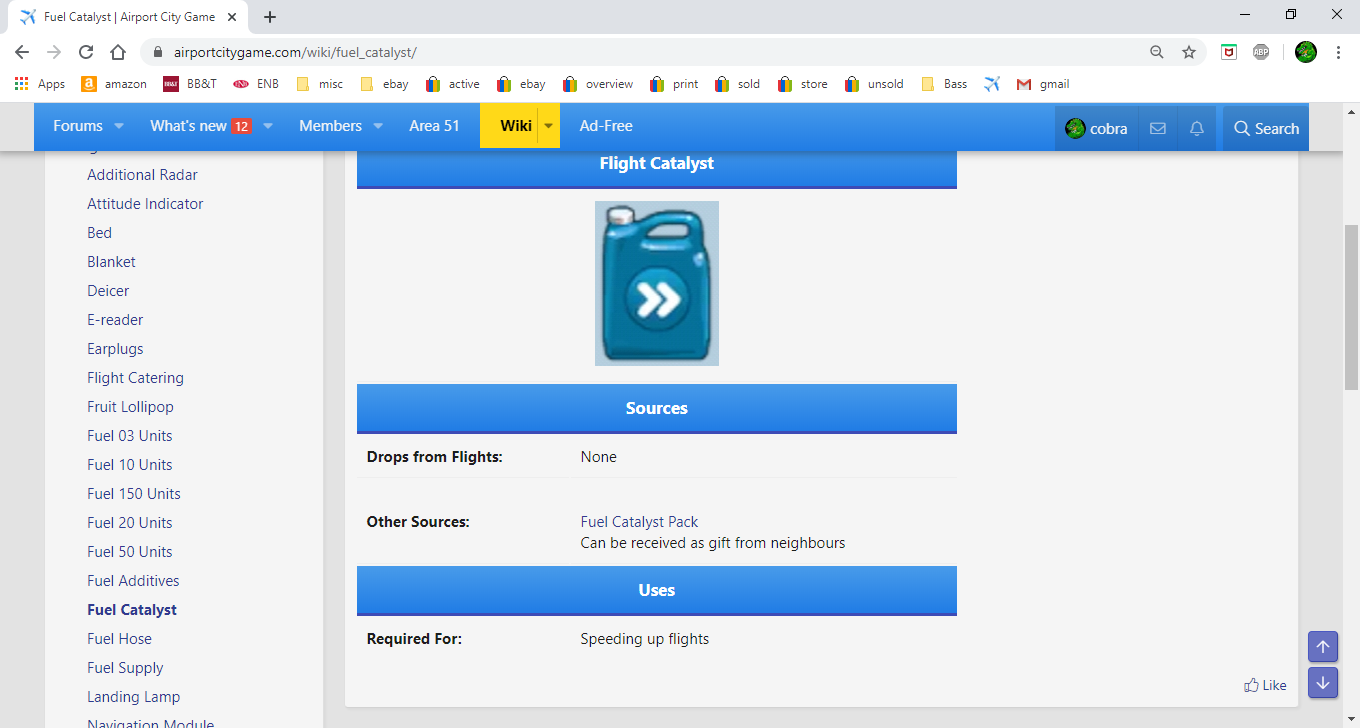1360x728 pixels.
Task: Expand the Wiki dropdown arrow
Action: [548, 126]
